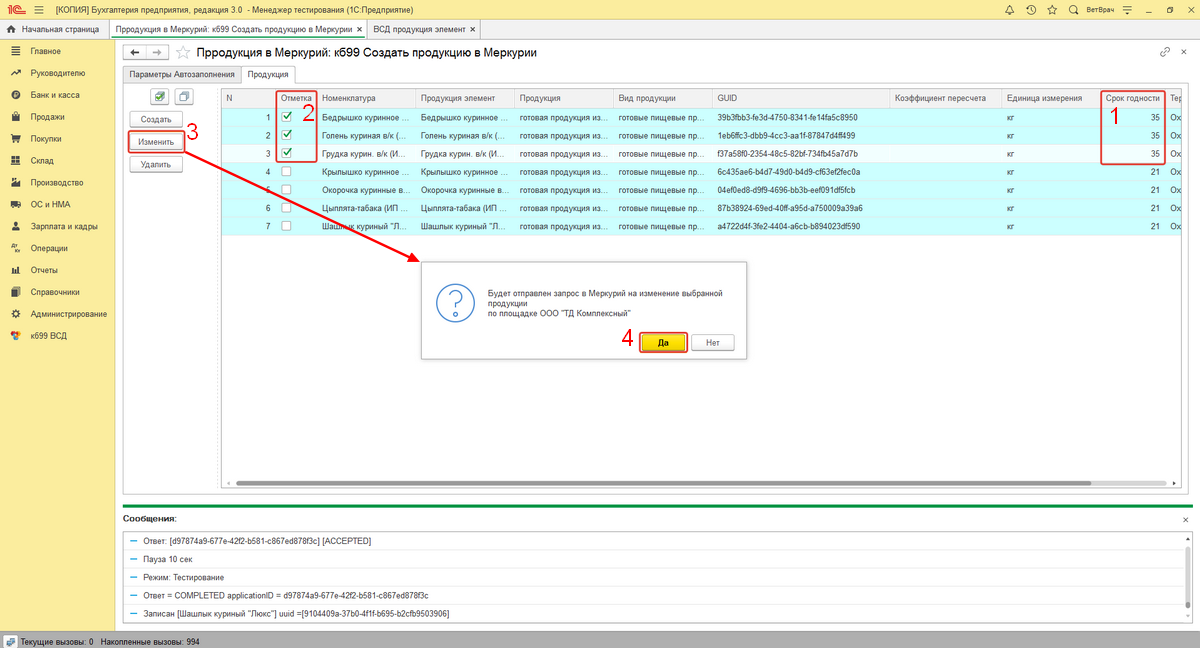Close the Сообщения messages panel
Screen dimensions: 1200x648
click(x=1186, y=520)
